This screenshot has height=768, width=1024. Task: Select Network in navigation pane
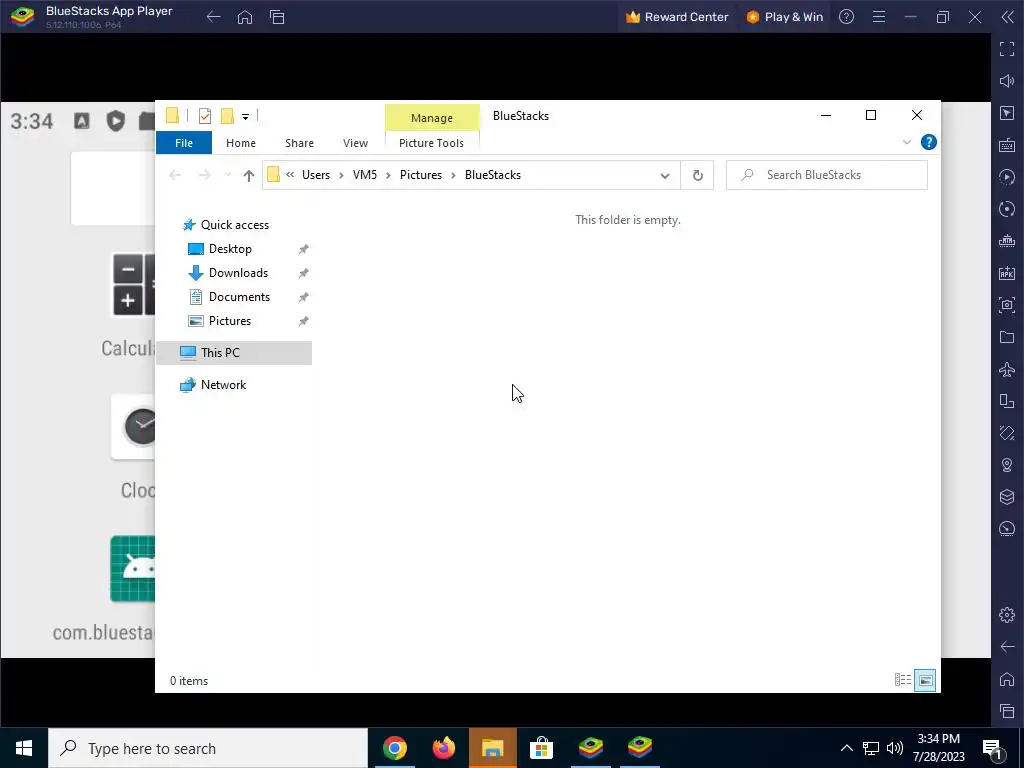(223, 385)
